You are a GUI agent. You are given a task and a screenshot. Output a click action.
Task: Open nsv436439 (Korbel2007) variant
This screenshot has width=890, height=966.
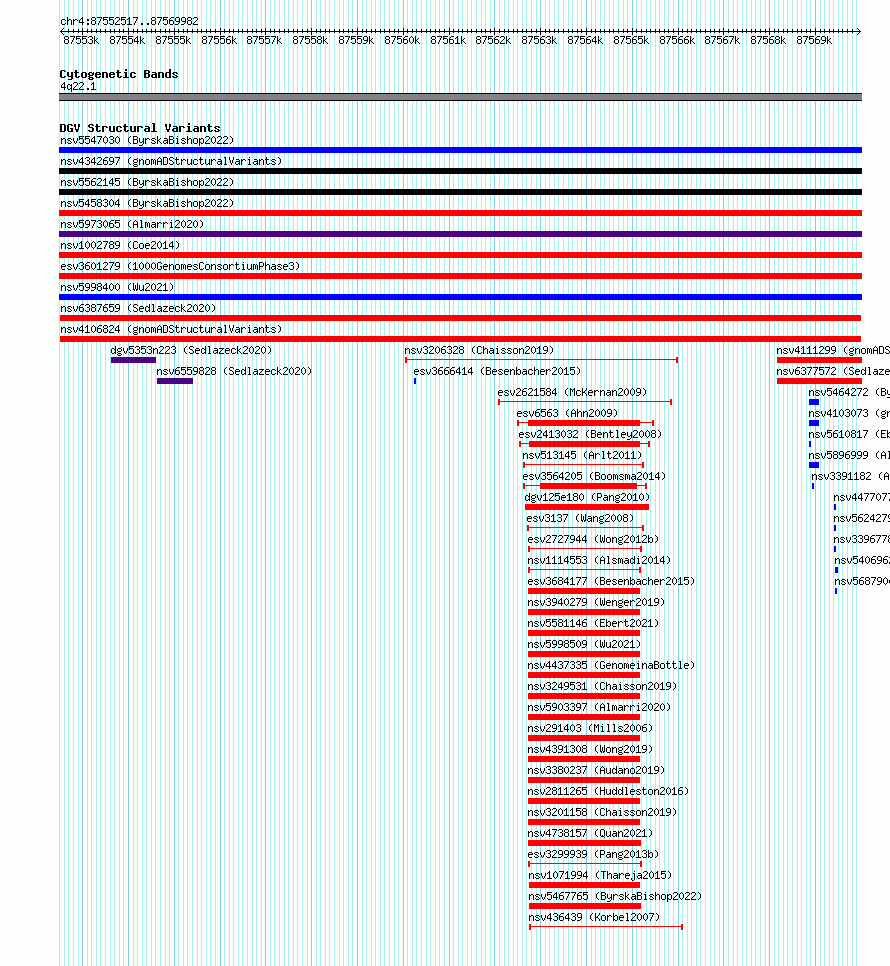pos(594,917)
